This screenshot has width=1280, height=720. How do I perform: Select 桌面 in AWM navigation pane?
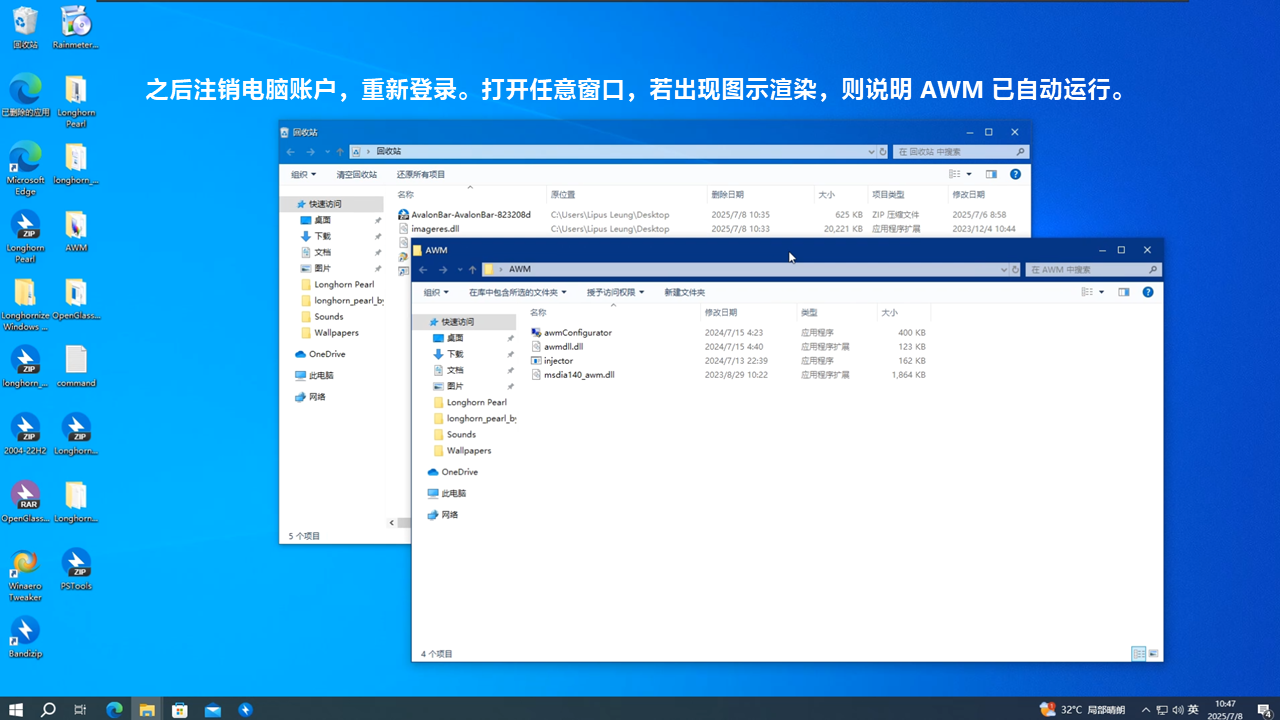tap(454, 338)
